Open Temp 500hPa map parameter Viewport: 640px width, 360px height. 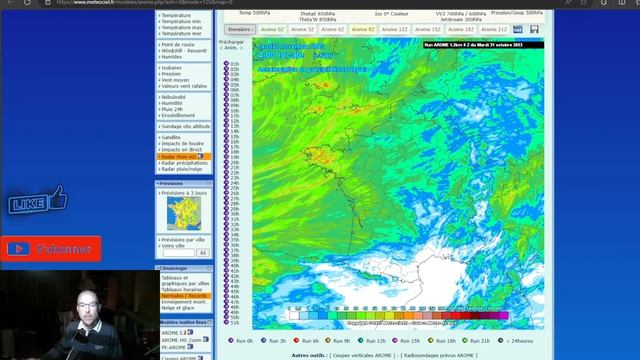(x=254, y=13)
